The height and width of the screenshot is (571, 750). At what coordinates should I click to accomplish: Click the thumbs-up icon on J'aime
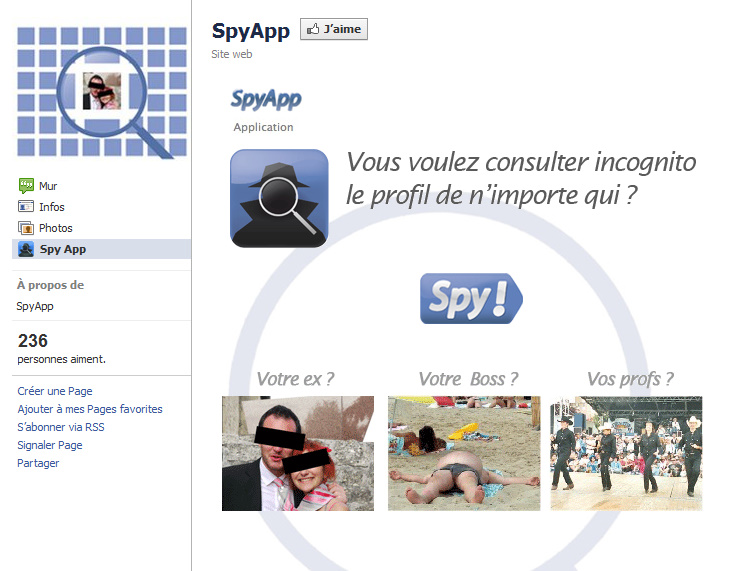313,29
